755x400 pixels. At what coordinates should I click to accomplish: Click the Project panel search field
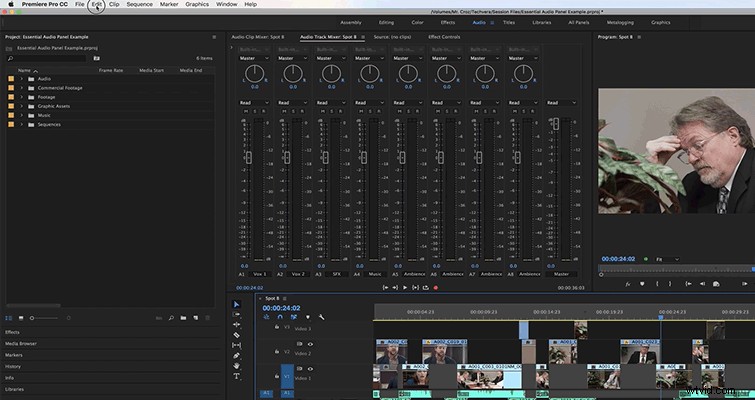[x=46, y=58]
